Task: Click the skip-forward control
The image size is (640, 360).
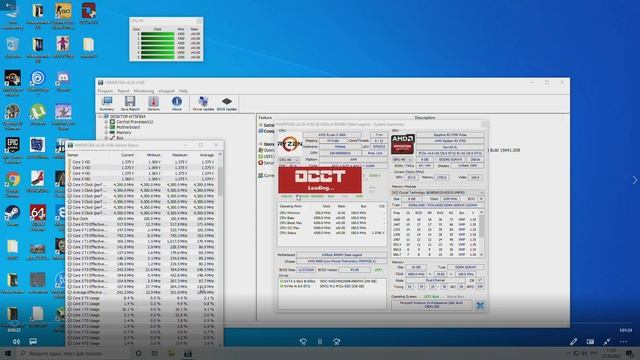Action: 337,342
